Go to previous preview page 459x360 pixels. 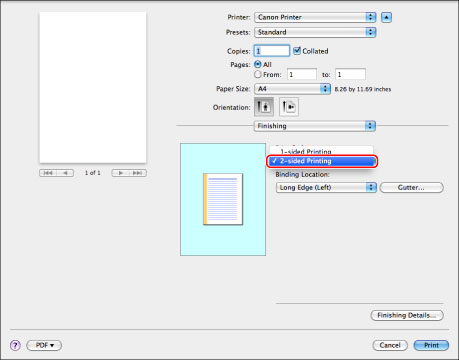(65, 173)
